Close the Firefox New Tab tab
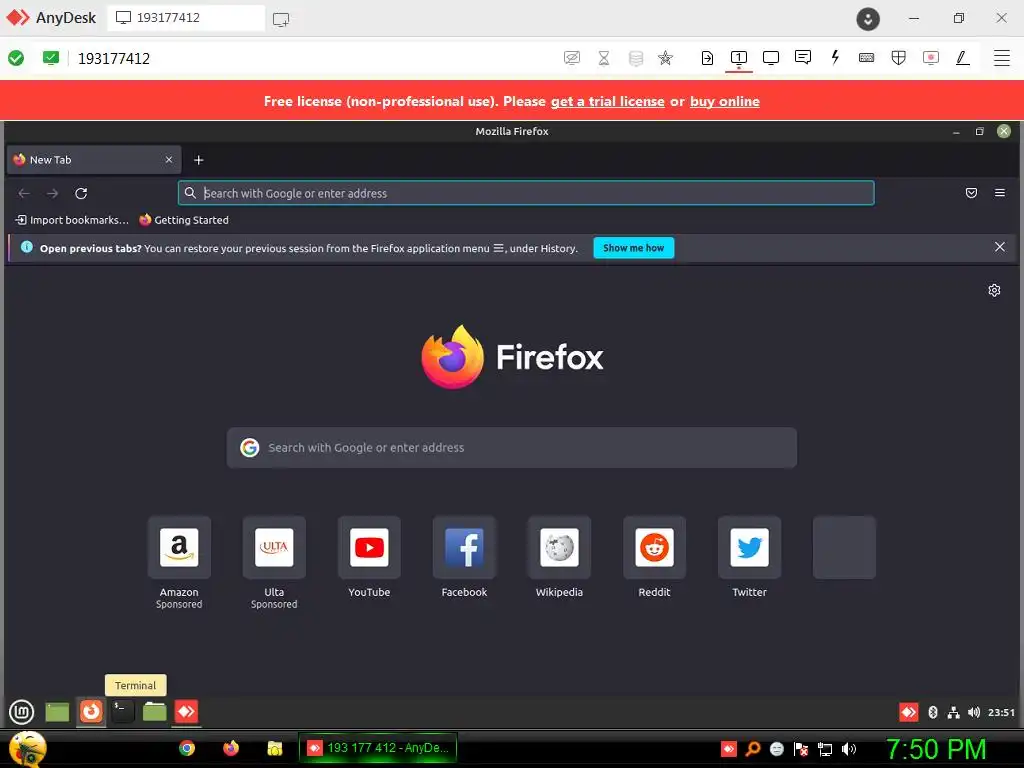The width and height of the screenshot is (1024, 768). (x=168, y=160)
